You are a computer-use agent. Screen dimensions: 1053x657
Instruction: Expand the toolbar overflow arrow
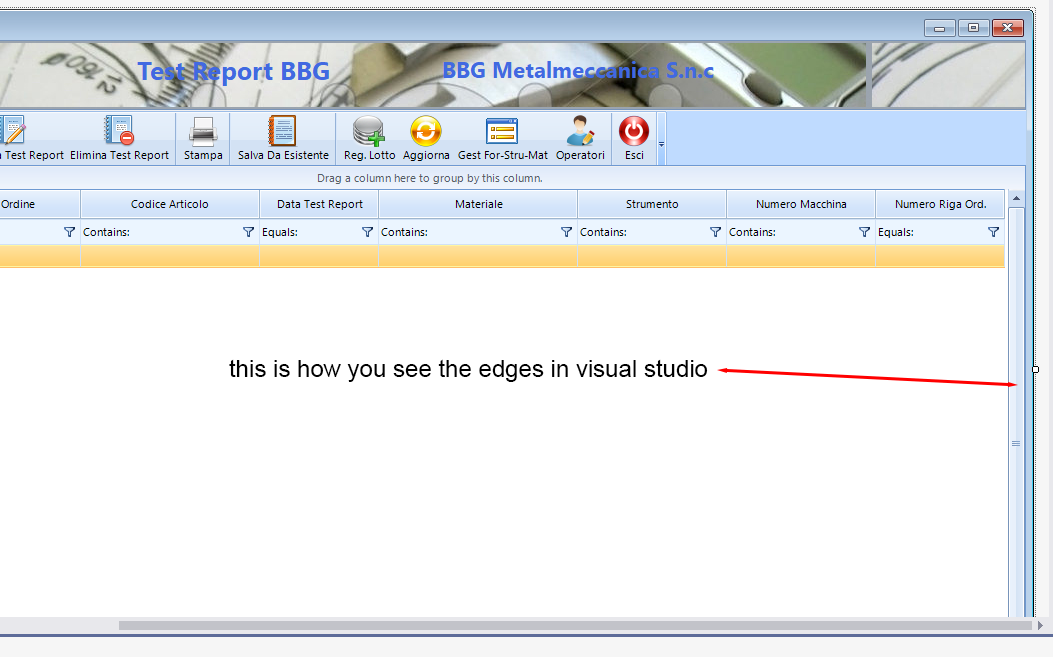pyautogui.click(x=661, y=139)
